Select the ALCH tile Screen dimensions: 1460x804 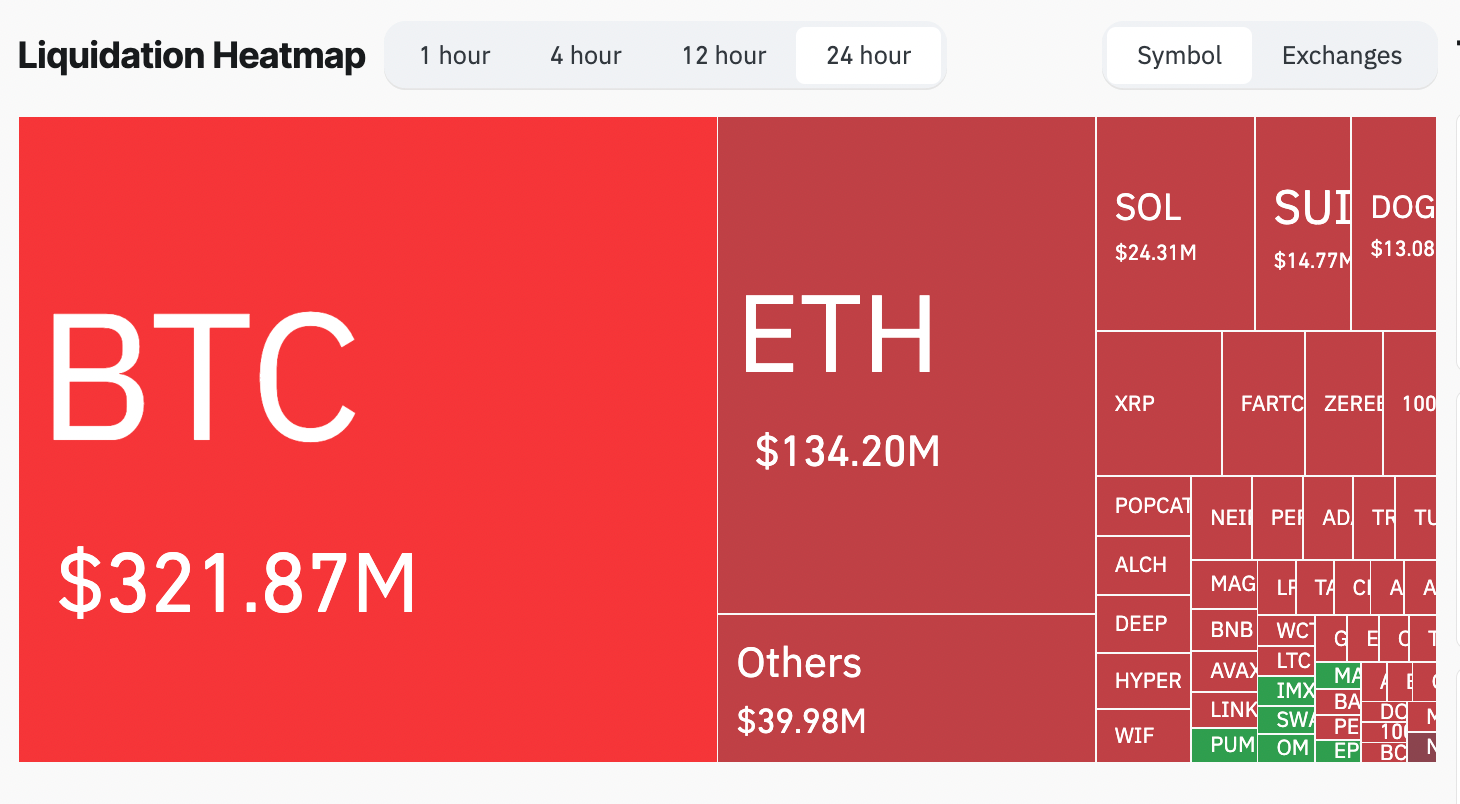[1143, 565]
